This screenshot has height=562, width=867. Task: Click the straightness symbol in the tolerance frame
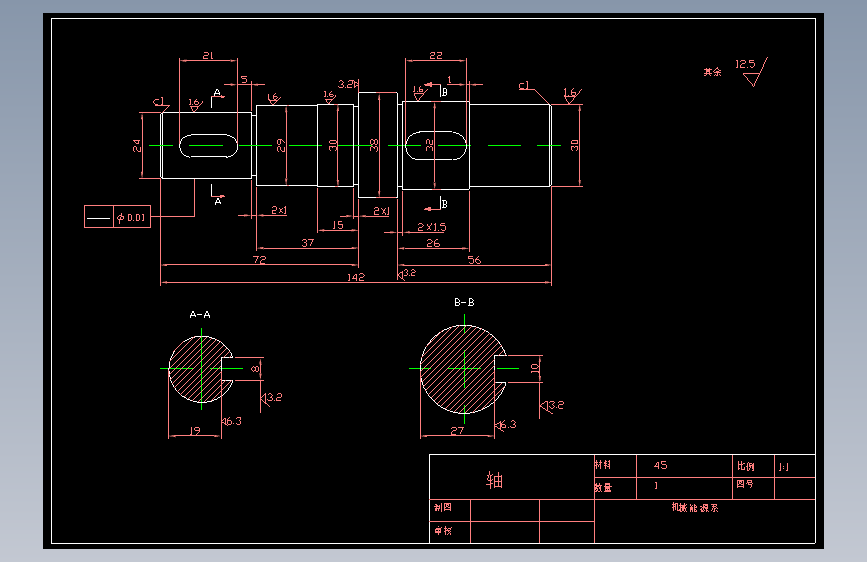coord(98,218)
